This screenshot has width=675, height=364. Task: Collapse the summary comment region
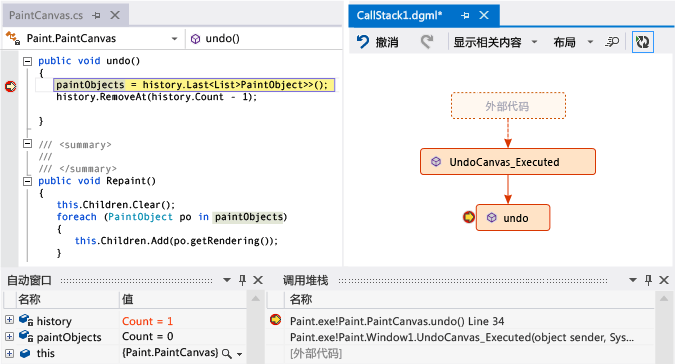coord(28,144)
